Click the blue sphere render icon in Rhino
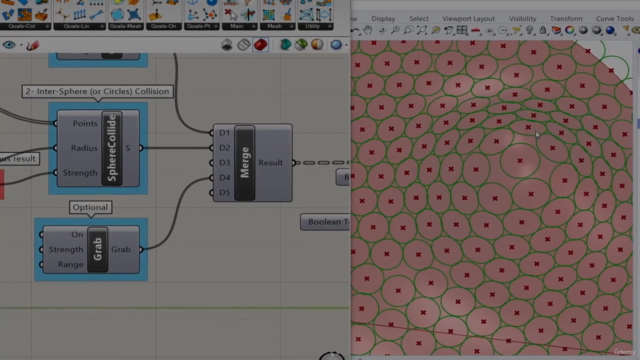The image size is (640, 360). tap(610, 31)
